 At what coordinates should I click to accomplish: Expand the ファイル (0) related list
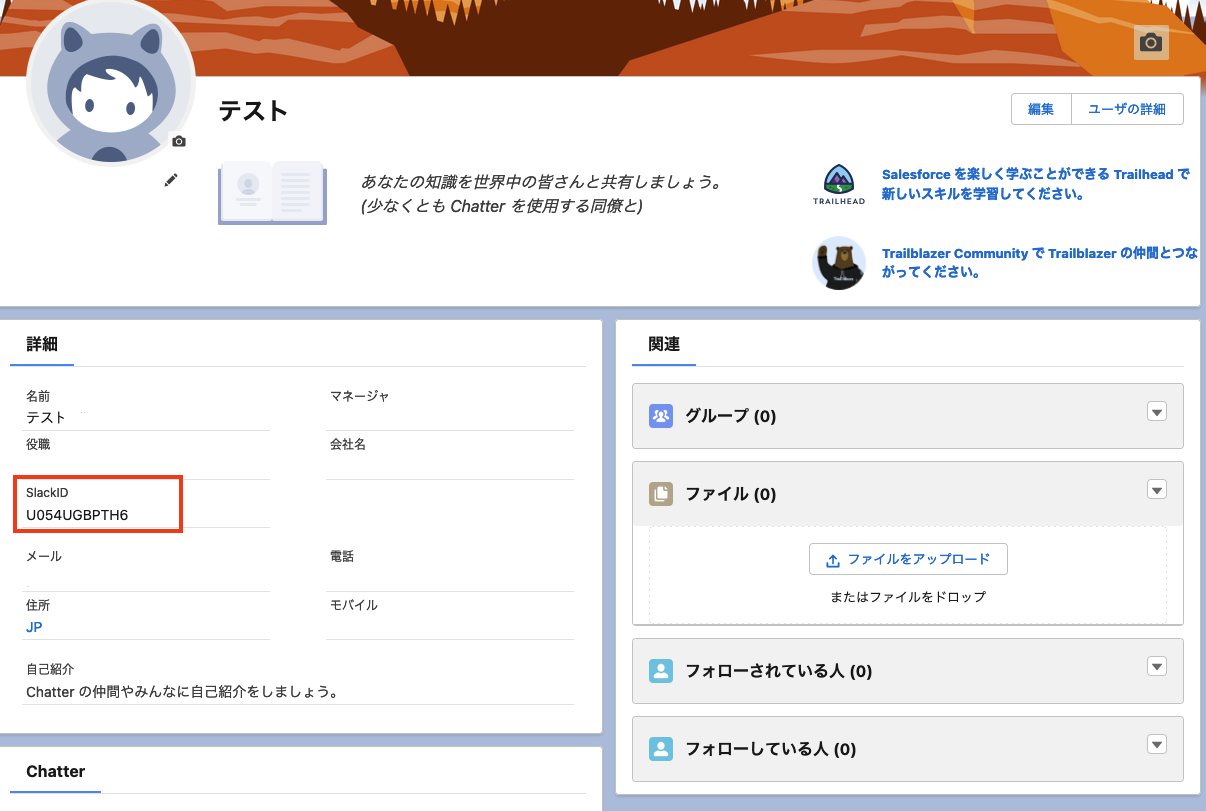[x=1156, y=489]
